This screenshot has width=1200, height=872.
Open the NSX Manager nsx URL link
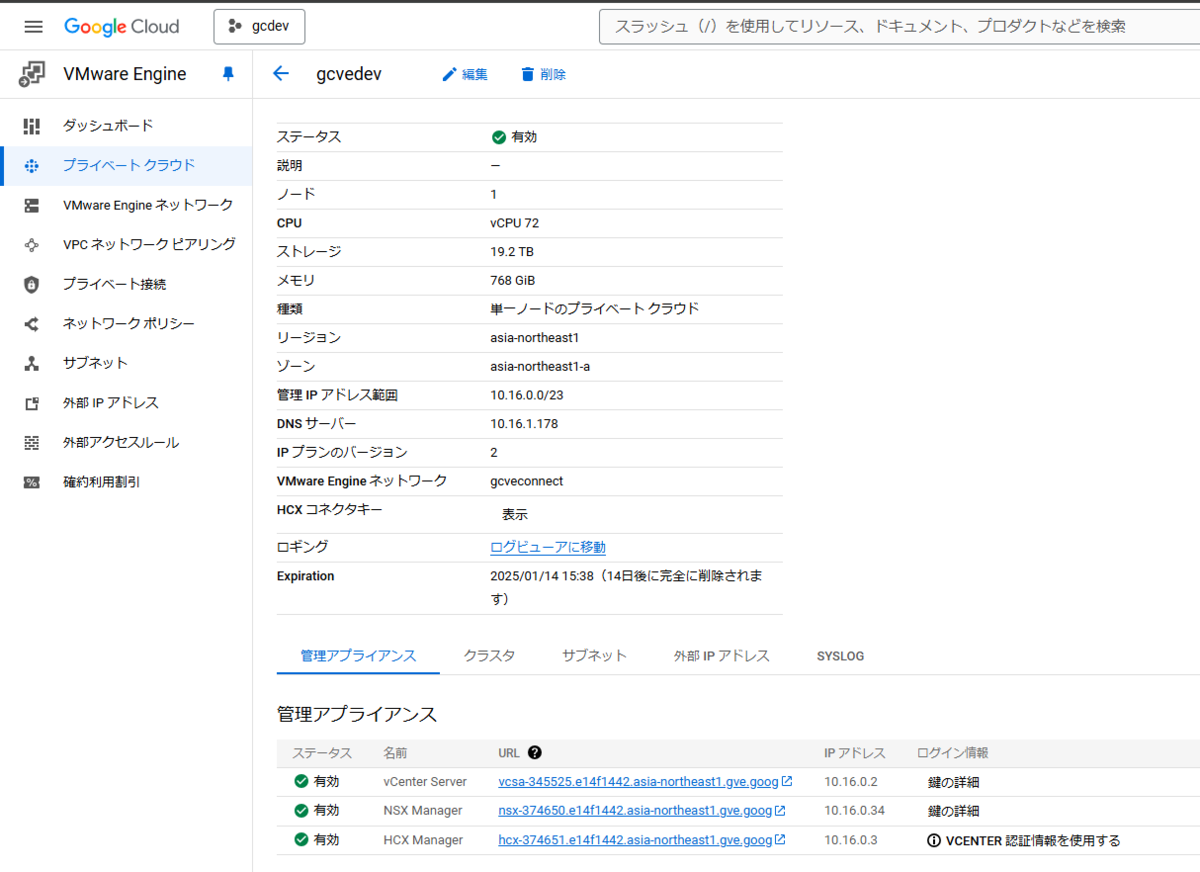coord(635,811)
